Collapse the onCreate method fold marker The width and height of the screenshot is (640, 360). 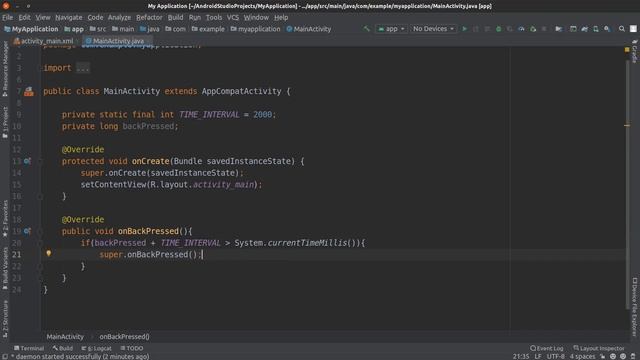pyautogui.click(x=40, y=161)
